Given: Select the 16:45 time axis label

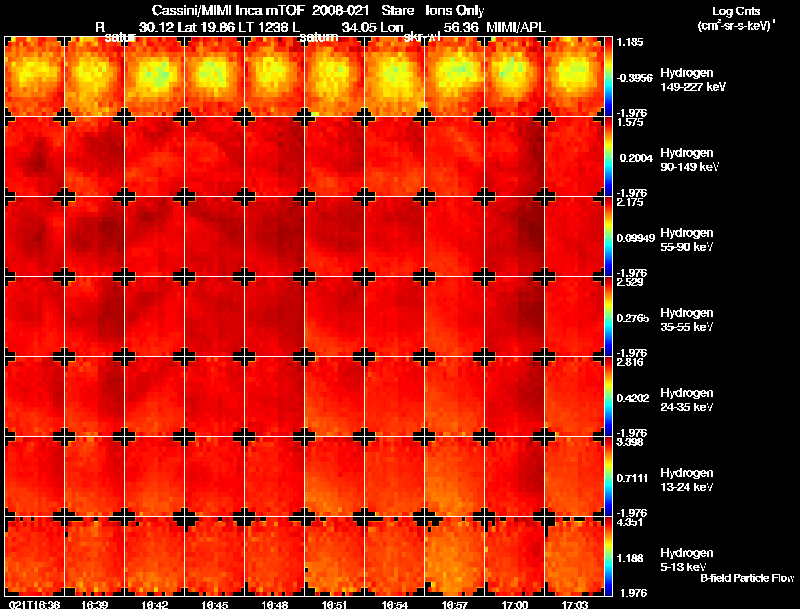Looking at the screenshot, I should tap(214, 604).
